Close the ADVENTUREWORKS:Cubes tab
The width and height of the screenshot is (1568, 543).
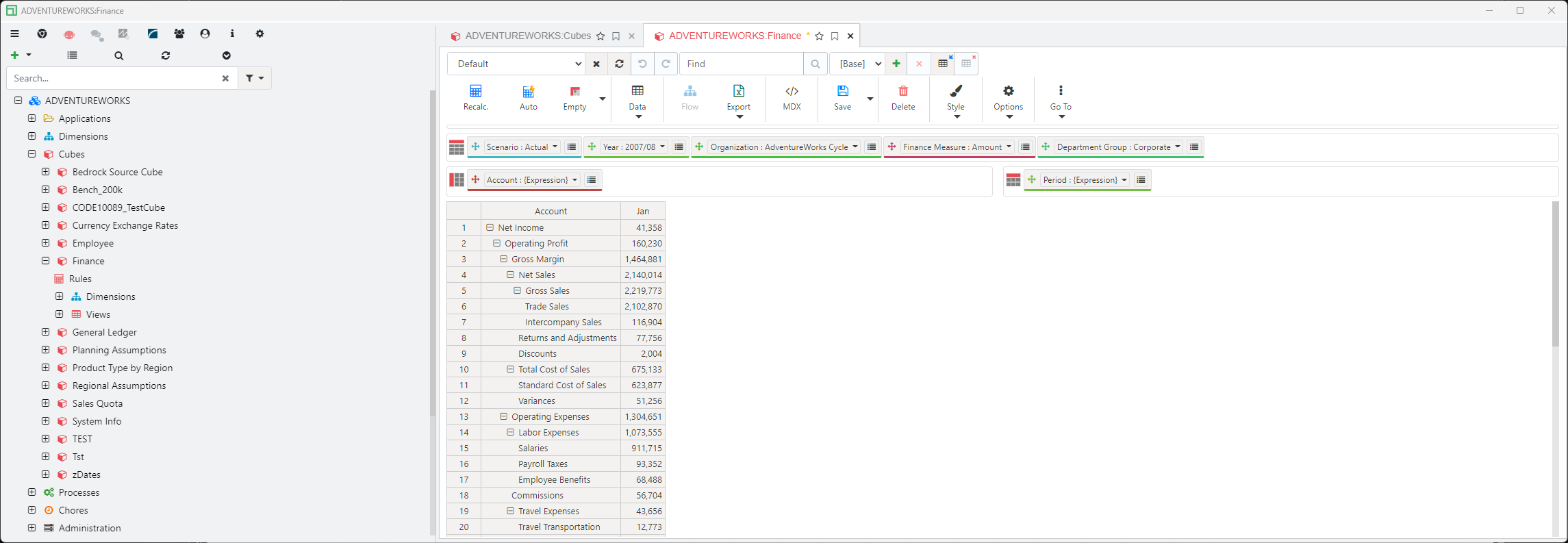[x=631, y=36]
